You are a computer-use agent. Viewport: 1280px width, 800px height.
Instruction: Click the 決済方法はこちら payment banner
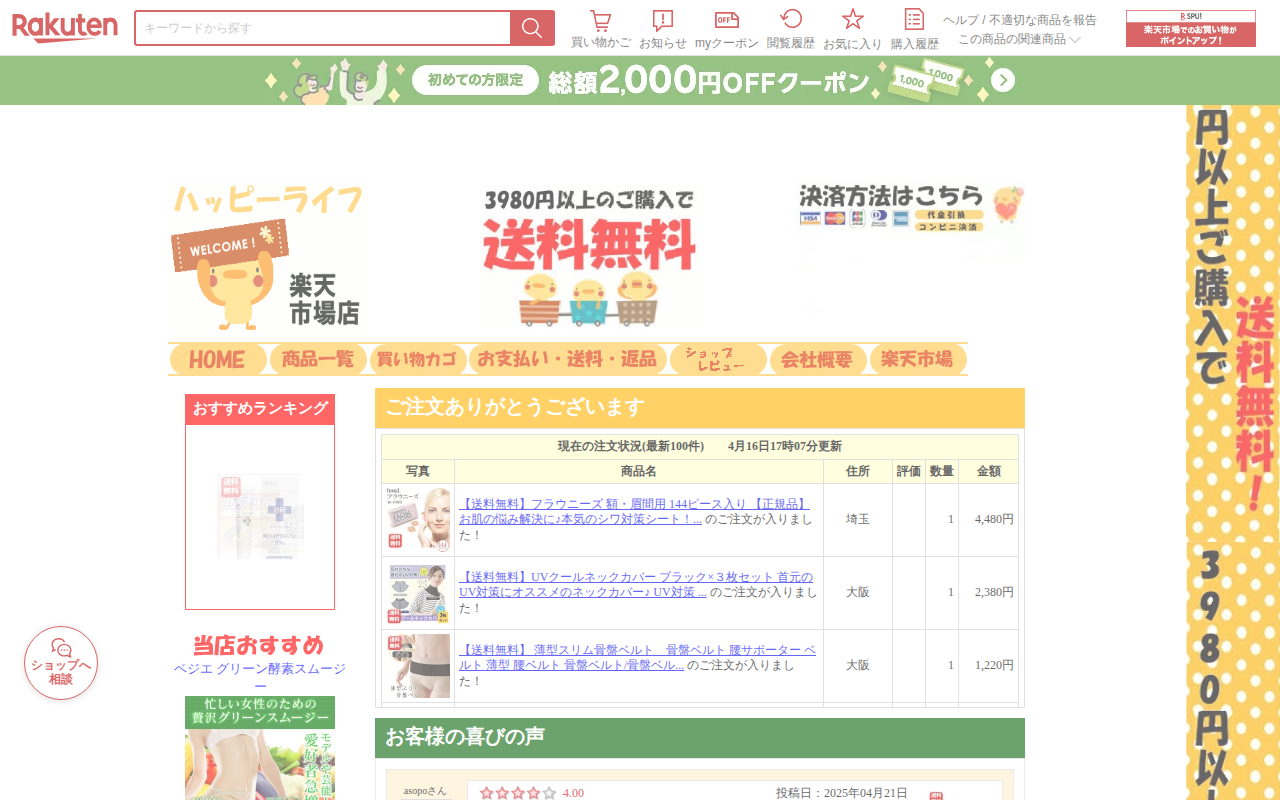(912, 207)
